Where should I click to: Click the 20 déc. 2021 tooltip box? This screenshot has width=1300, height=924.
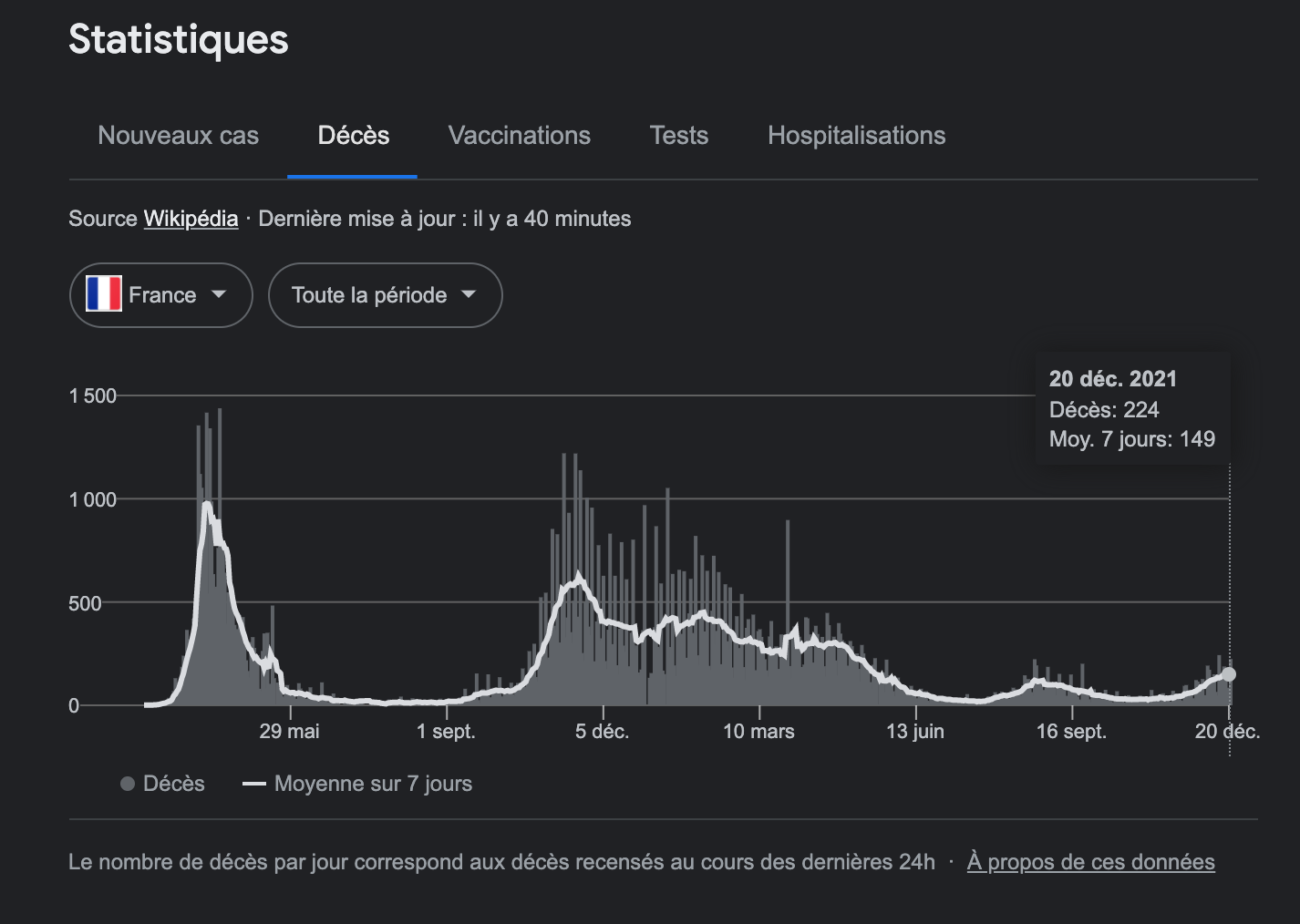coord(1131,409)
